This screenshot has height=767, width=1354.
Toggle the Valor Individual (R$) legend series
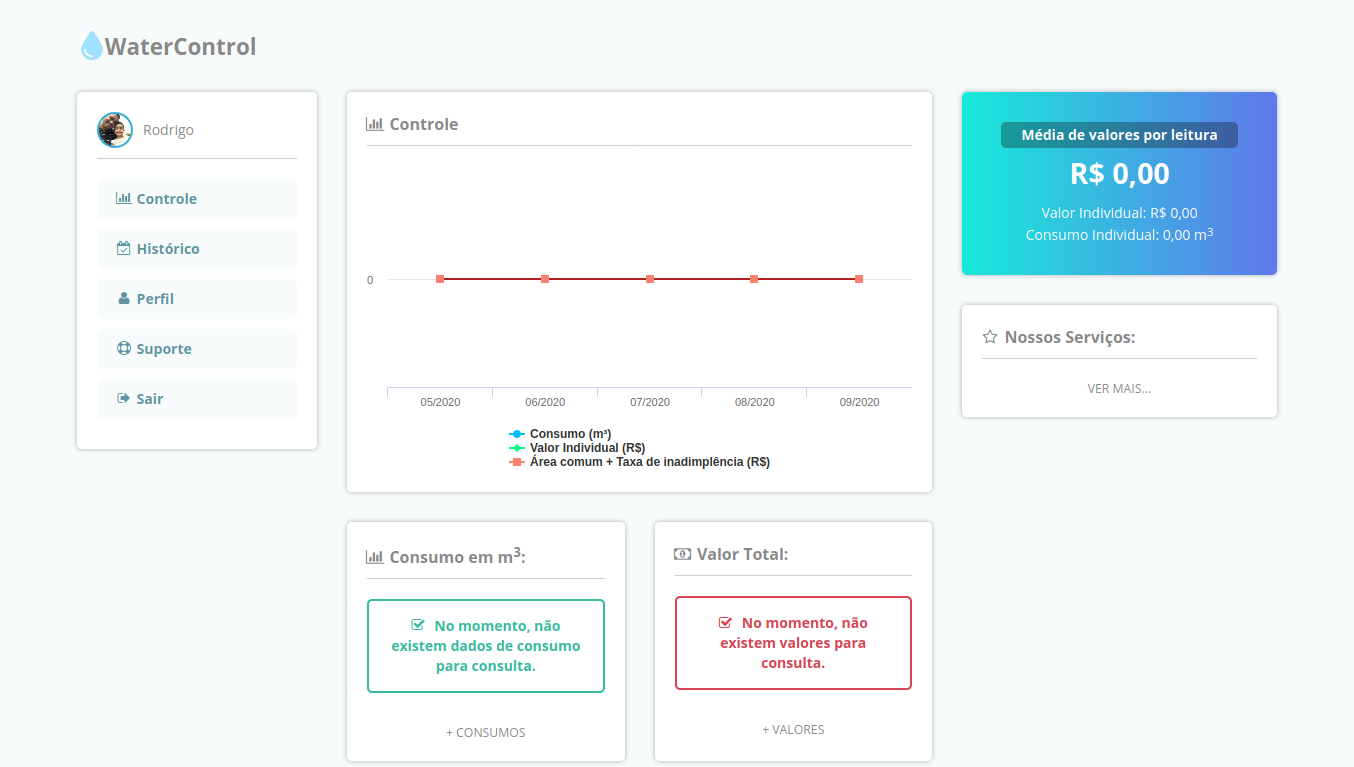point(586,448)
